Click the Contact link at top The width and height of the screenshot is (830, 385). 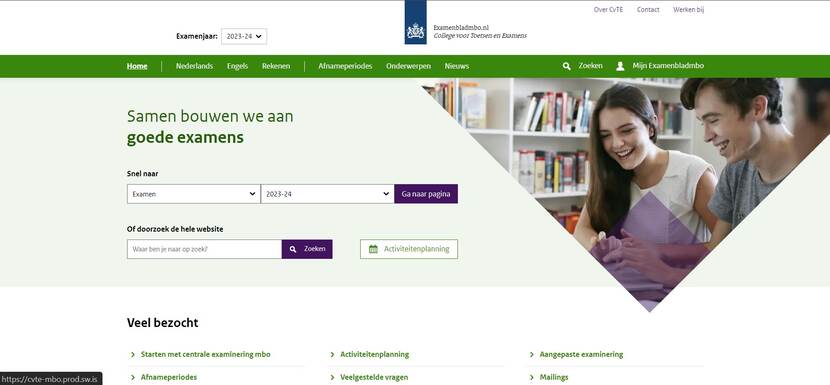click(x=648, y=10)
